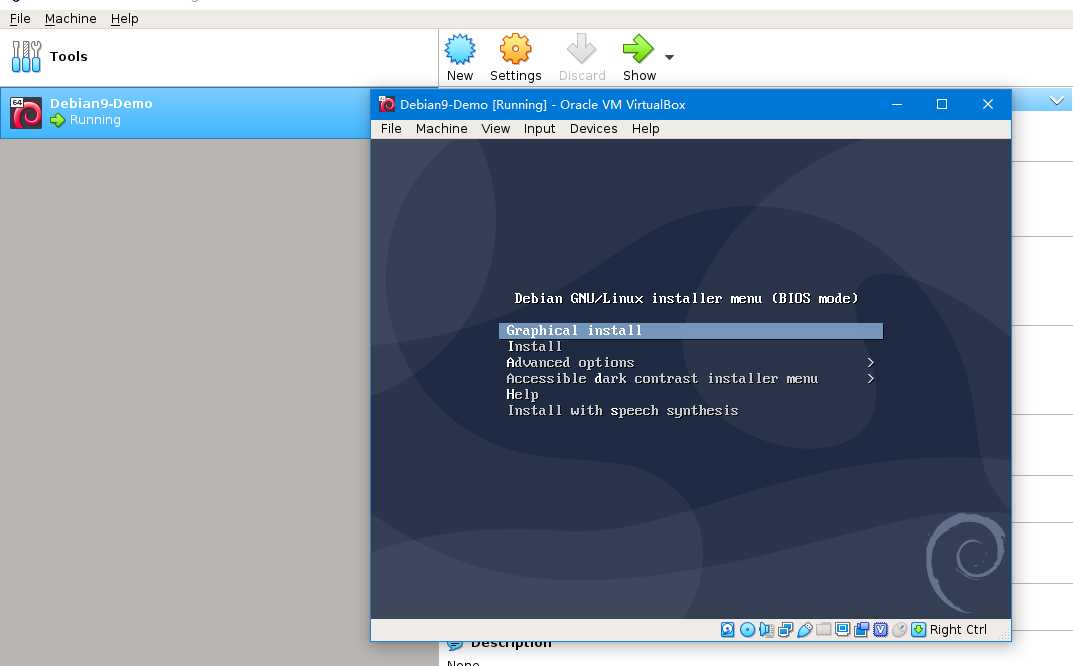The width and height of the screenshot is (1073, 666).
Task: Click the Right Ctrl host key label
Action: coord(958,630)
